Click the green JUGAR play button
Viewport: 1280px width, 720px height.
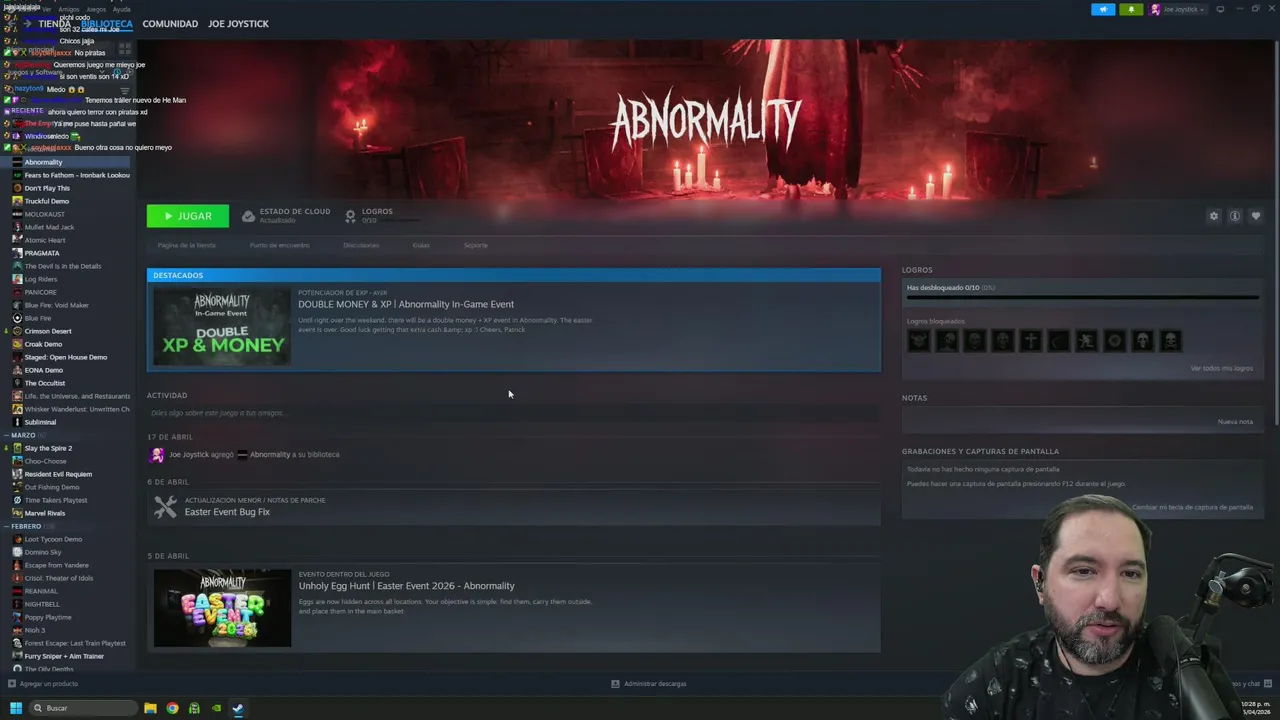tap(188, 216)
